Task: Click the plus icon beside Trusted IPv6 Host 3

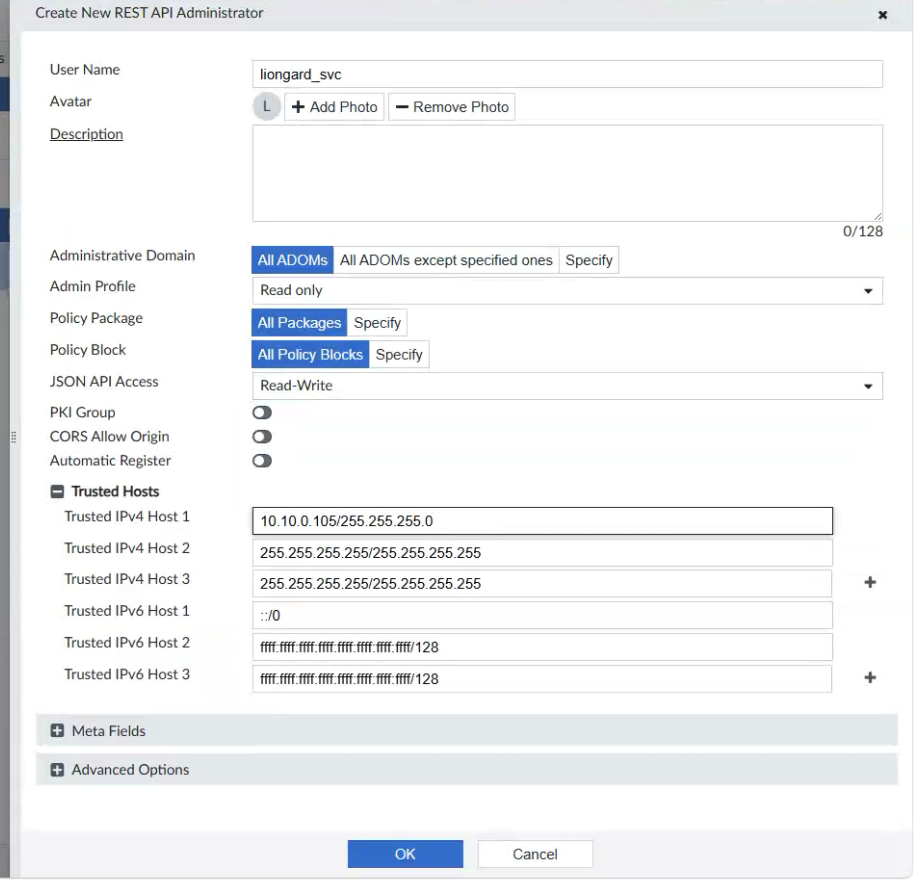Action: click(x=870, y=678)
